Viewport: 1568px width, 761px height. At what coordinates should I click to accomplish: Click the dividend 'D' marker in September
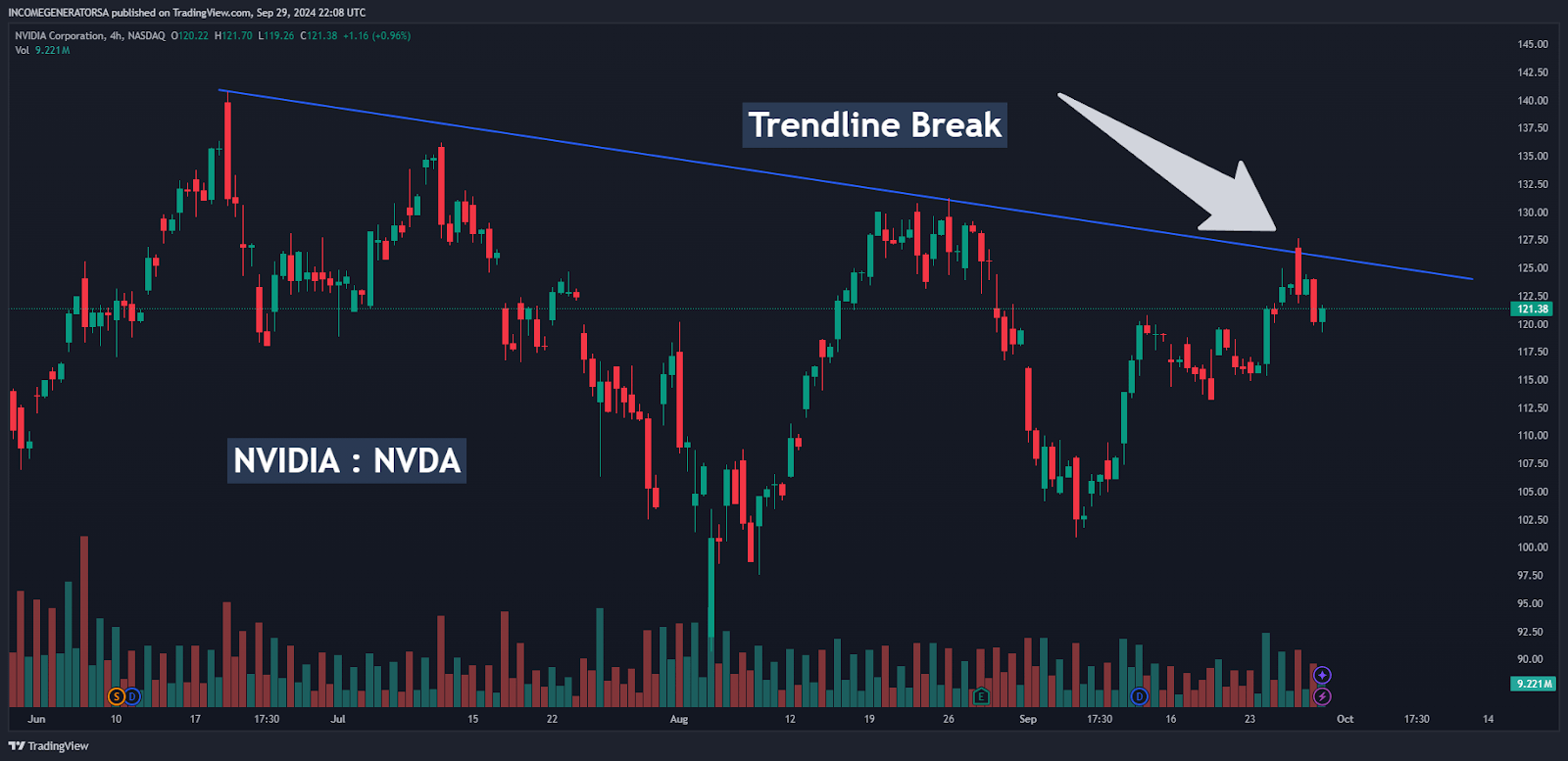[x=1139, y=696]
